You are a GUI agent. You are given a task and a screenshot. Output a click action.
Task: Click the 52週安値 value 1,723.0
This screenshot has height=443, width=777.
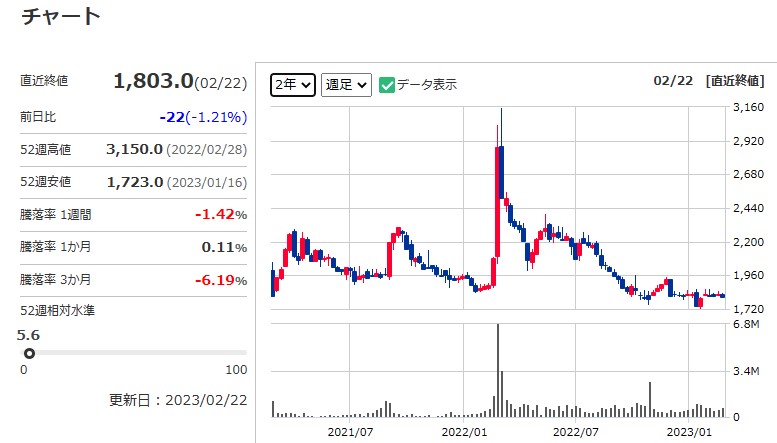pos(135,182)
